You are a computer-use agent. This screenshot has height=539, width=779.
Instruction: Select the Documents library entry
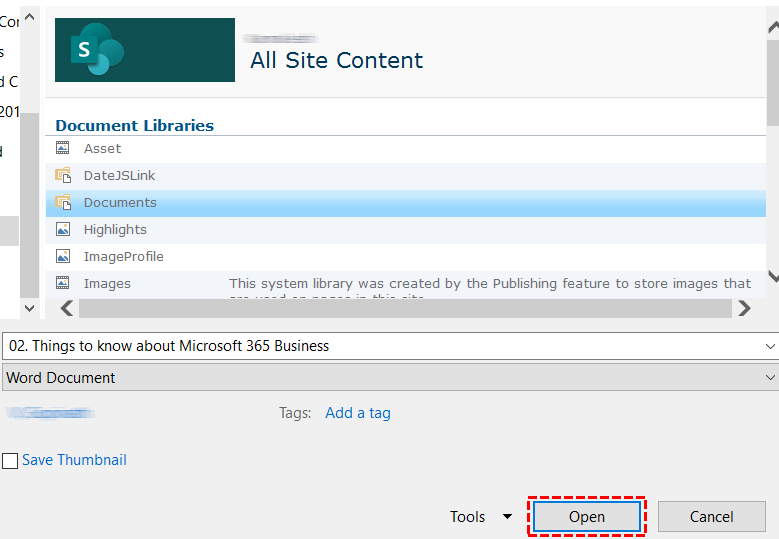click(120, 202)
